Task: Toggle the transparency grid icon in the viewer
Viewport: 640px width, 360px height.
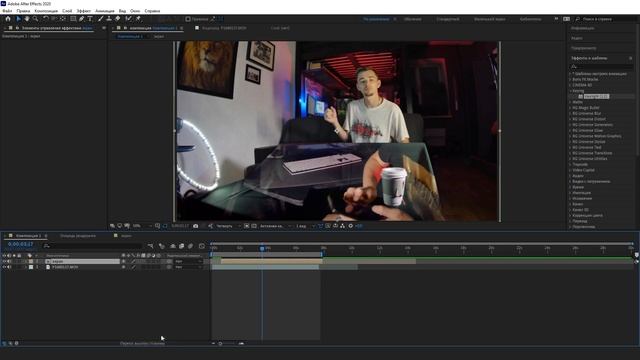Action: [254, 226]
